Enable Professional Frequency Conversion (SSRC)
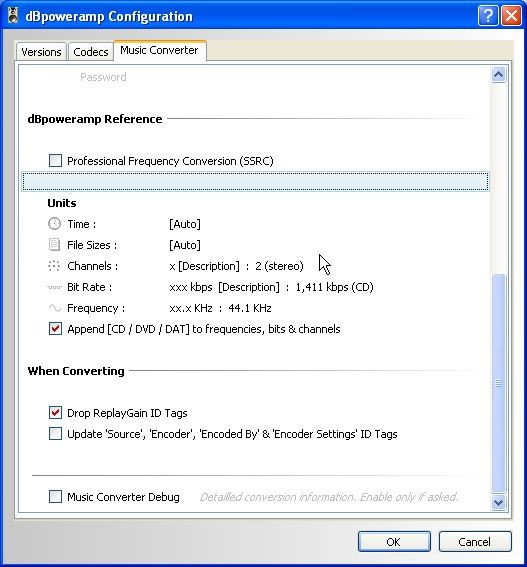527x567 pixels. (x=55, y=161)
